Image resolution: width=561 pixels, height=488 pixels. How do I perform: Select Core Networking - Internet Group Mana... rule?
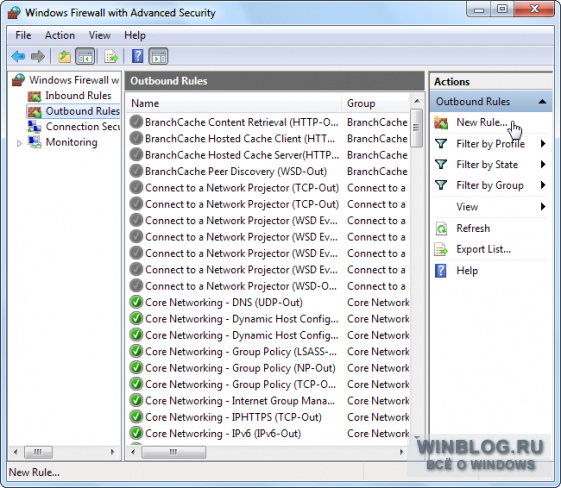tap(240, 401)
